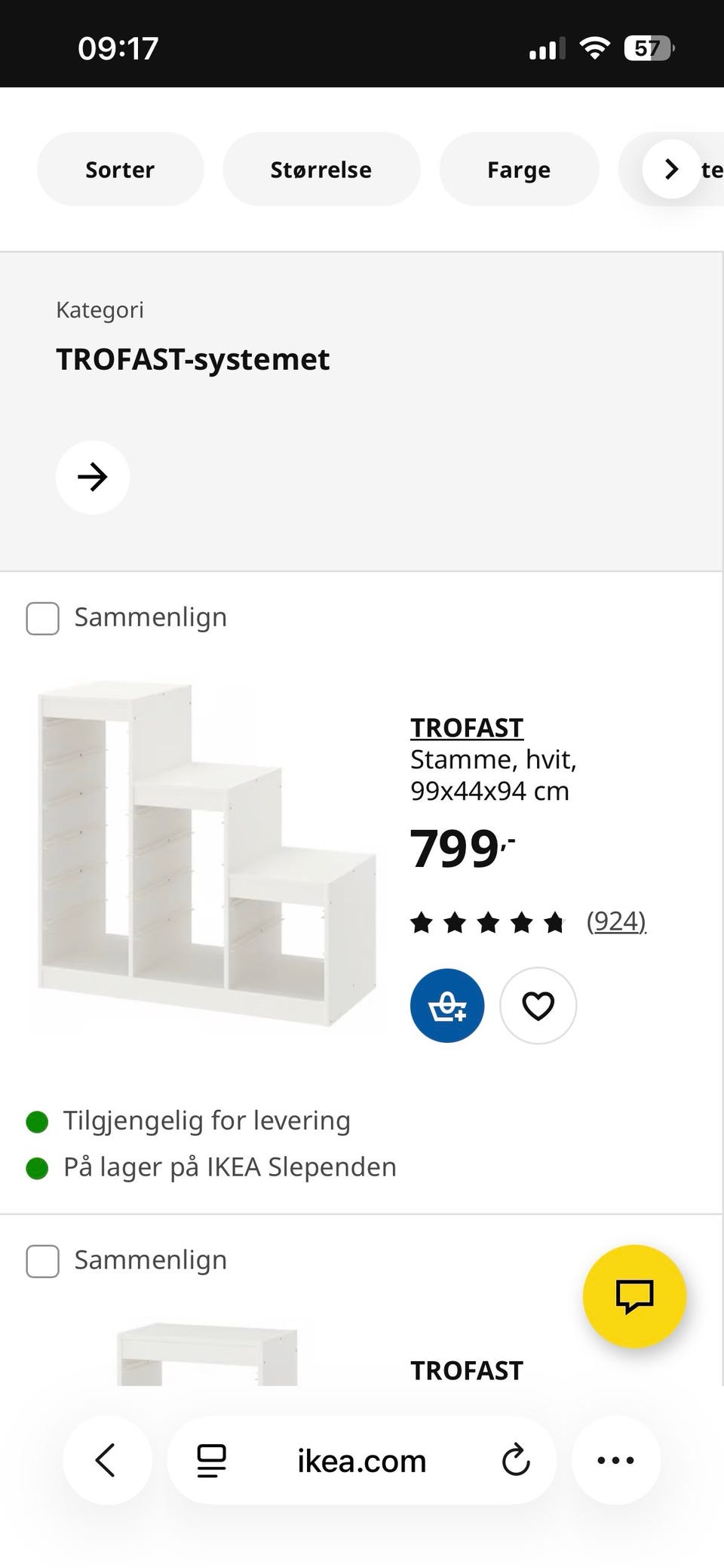
Task: Reload the ikea.com page
Action: tap(516, 1460)
